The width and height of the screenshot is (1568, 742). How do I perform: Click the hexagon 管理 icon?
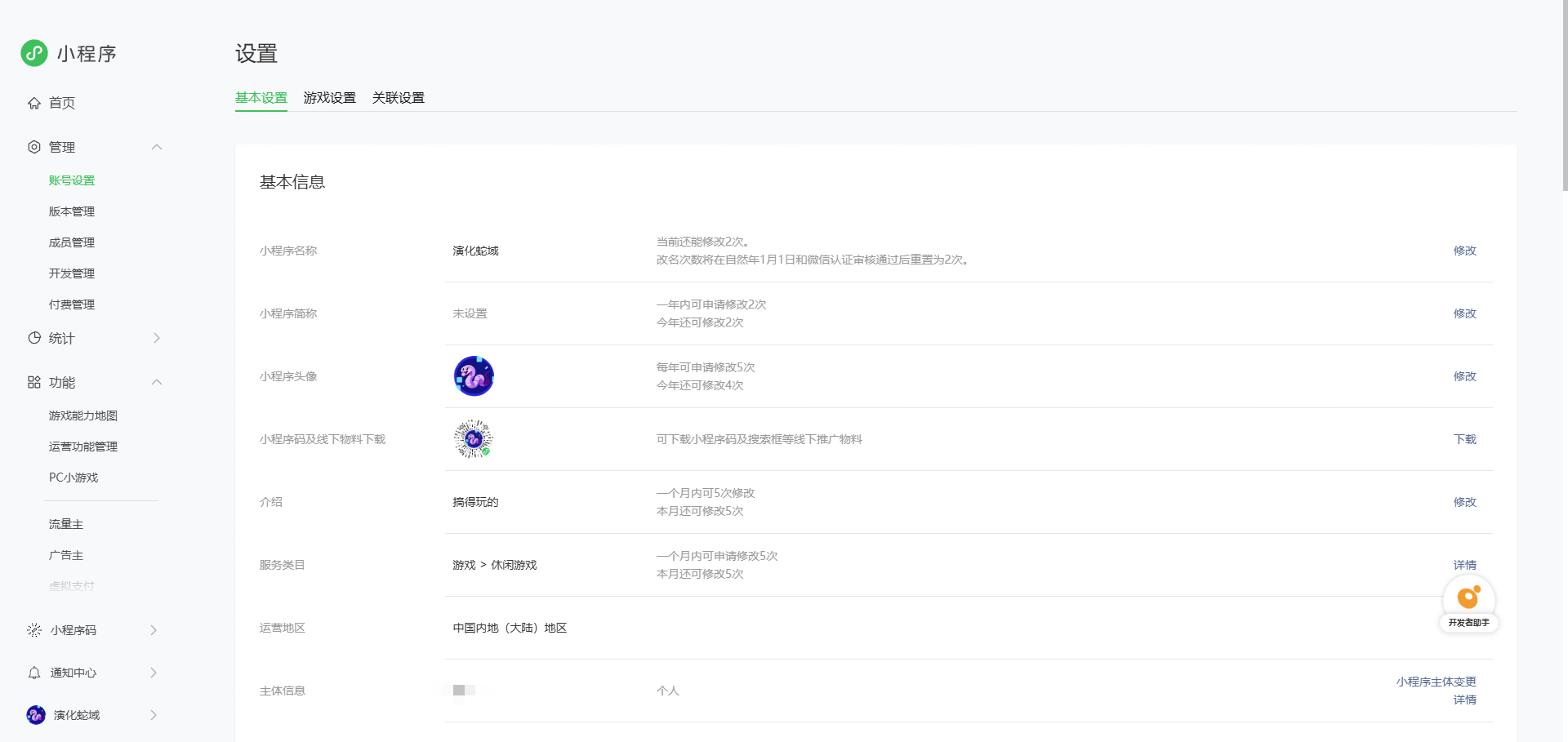pyautogui.click(x=34, y=147)
